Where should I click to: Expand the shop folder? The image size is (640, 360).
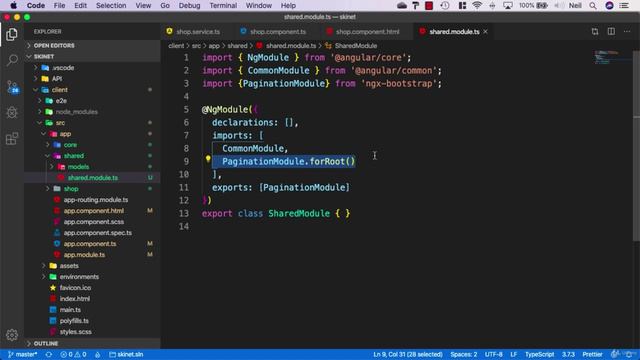pyautogui.click(x=92, y=189)
